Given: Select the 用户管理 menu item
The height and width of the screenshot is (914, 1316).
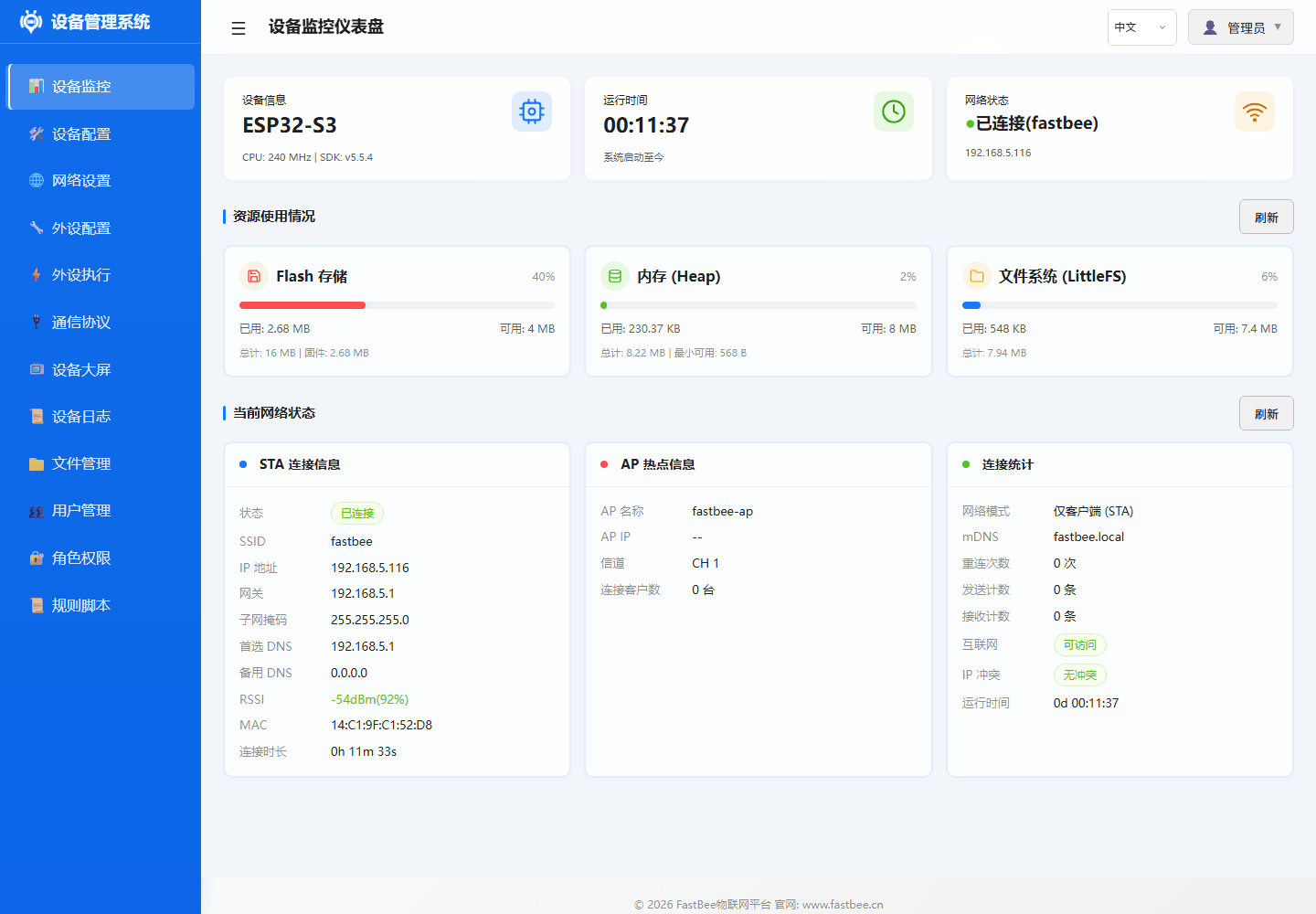Looking at the screenshot, I should pos(101,511).
